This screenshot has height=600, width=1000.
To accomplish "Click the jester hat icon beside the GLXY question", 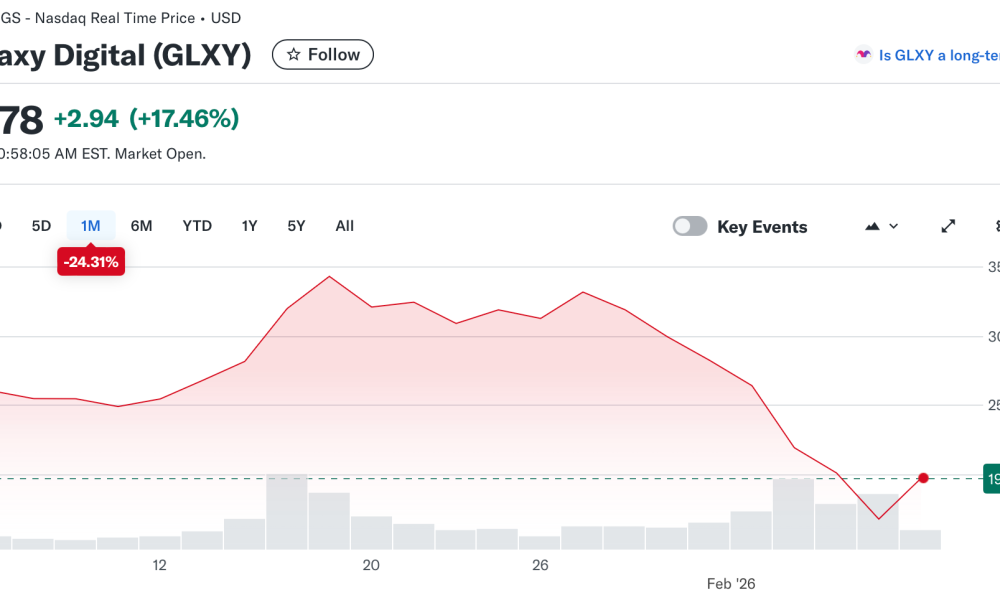I will pos(861,55).
